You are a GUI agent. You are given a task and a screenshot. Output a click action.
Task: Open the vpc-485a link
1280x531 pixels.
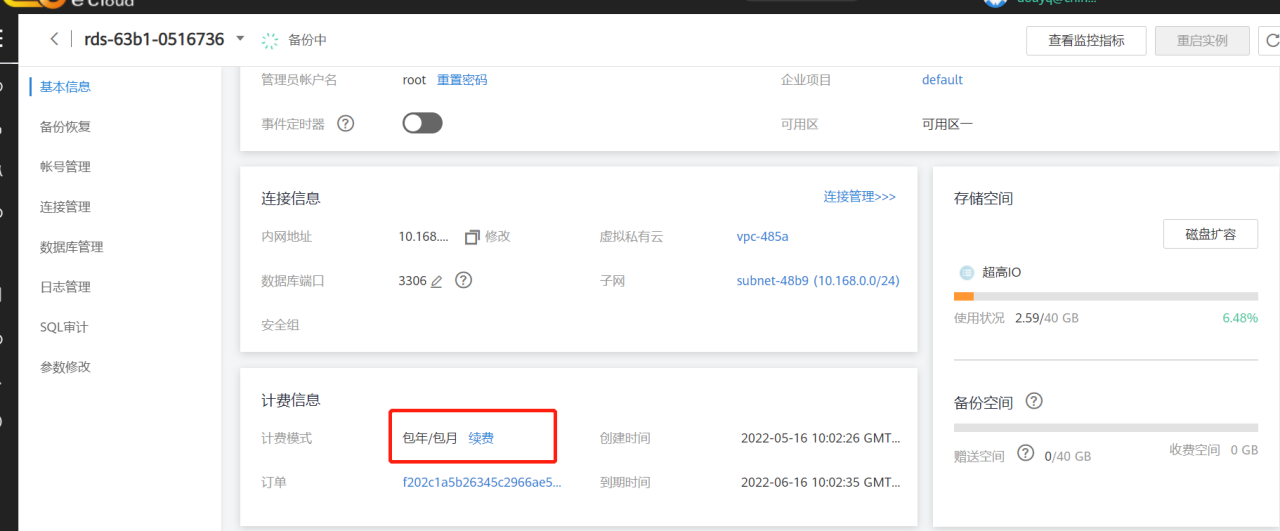tap(762, 237)
